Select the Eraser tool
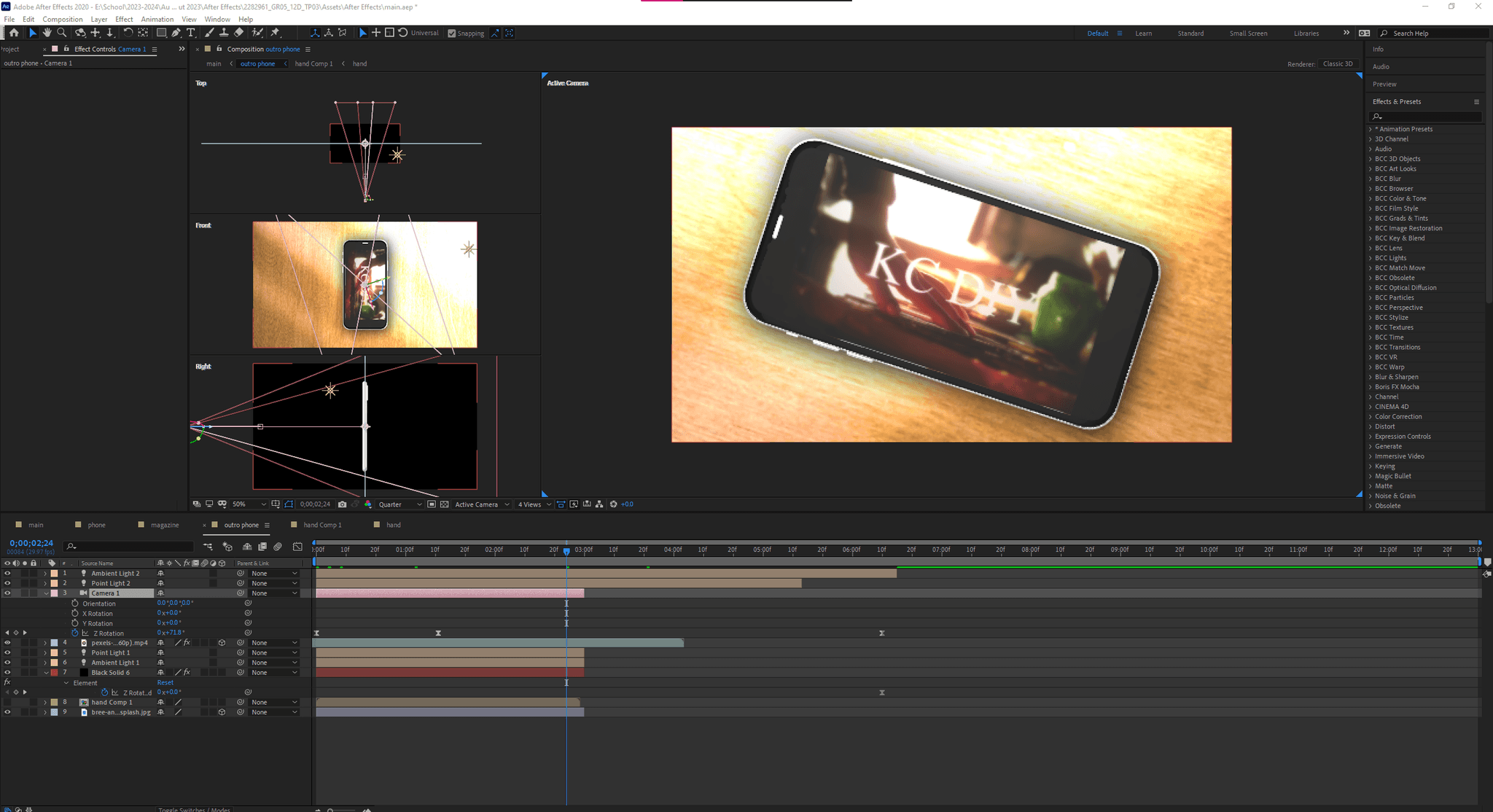 [x=239, y=33]
